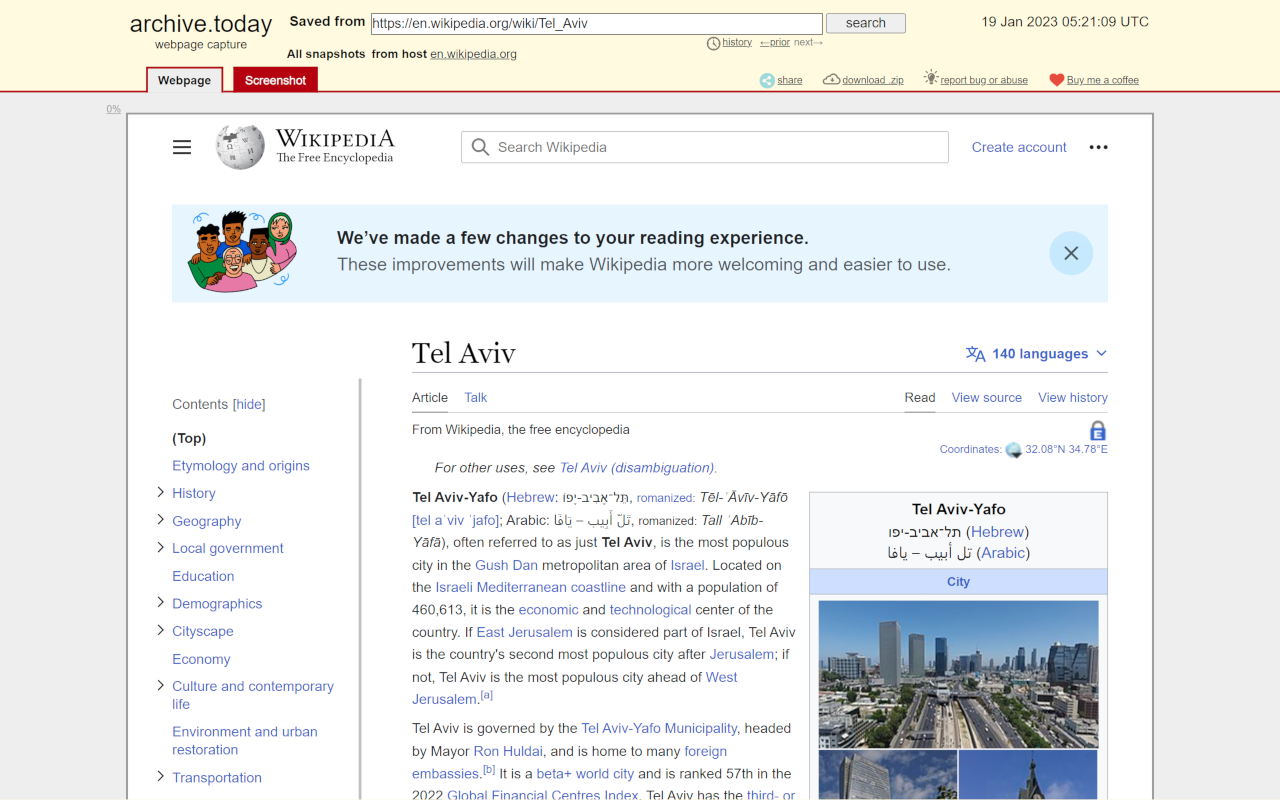Open the Israeli Mediterranean coastline link
Viewport: 1280px width, 800px height.
click(x=531, y=587)
